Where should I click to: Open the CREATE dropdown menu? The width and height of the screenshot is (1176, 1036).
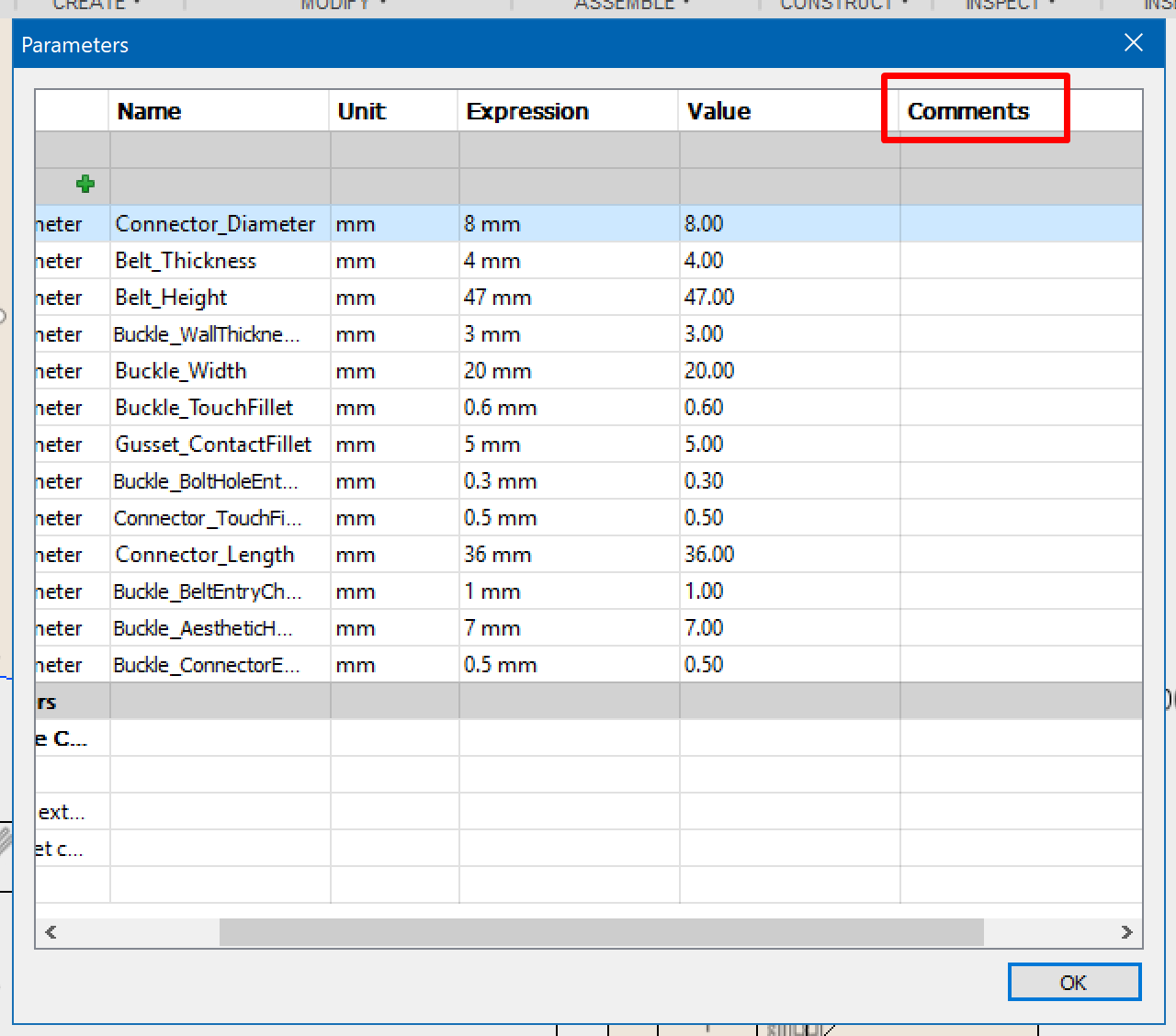[x=89, y=6]
